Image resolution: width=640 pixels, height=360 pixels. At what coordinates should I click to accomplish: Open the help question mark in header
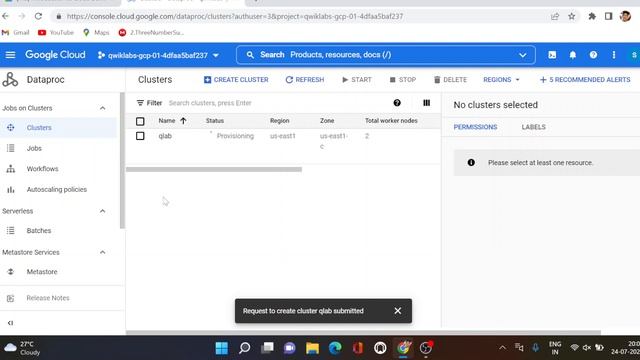[593, 55]
